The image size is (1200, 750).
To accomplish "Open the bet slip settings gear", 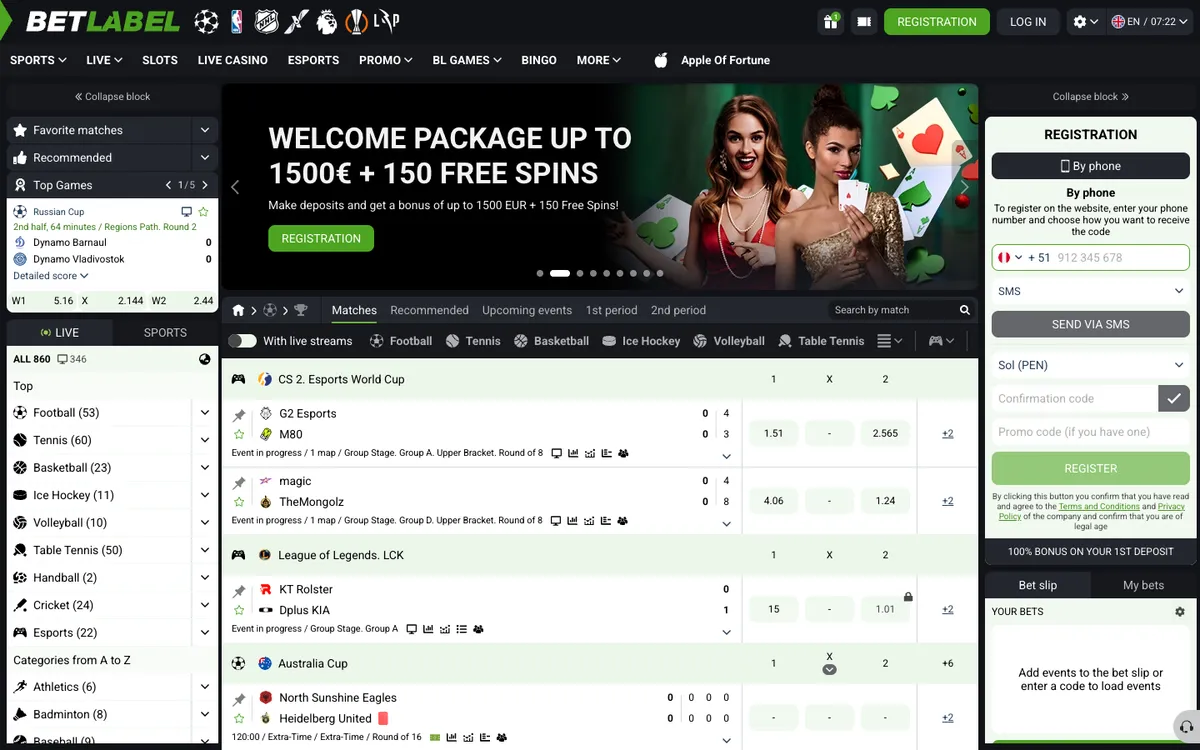I will (x=1180, y=612).
